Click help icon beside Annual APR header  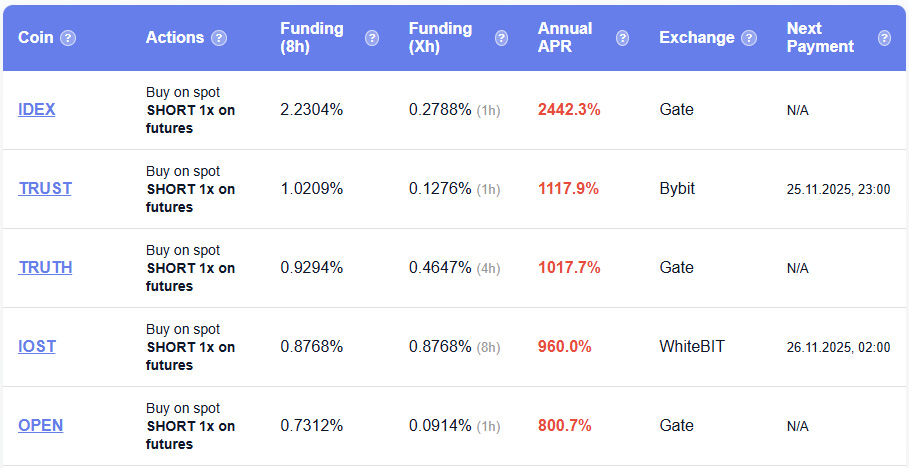click(x=622, y=38)
